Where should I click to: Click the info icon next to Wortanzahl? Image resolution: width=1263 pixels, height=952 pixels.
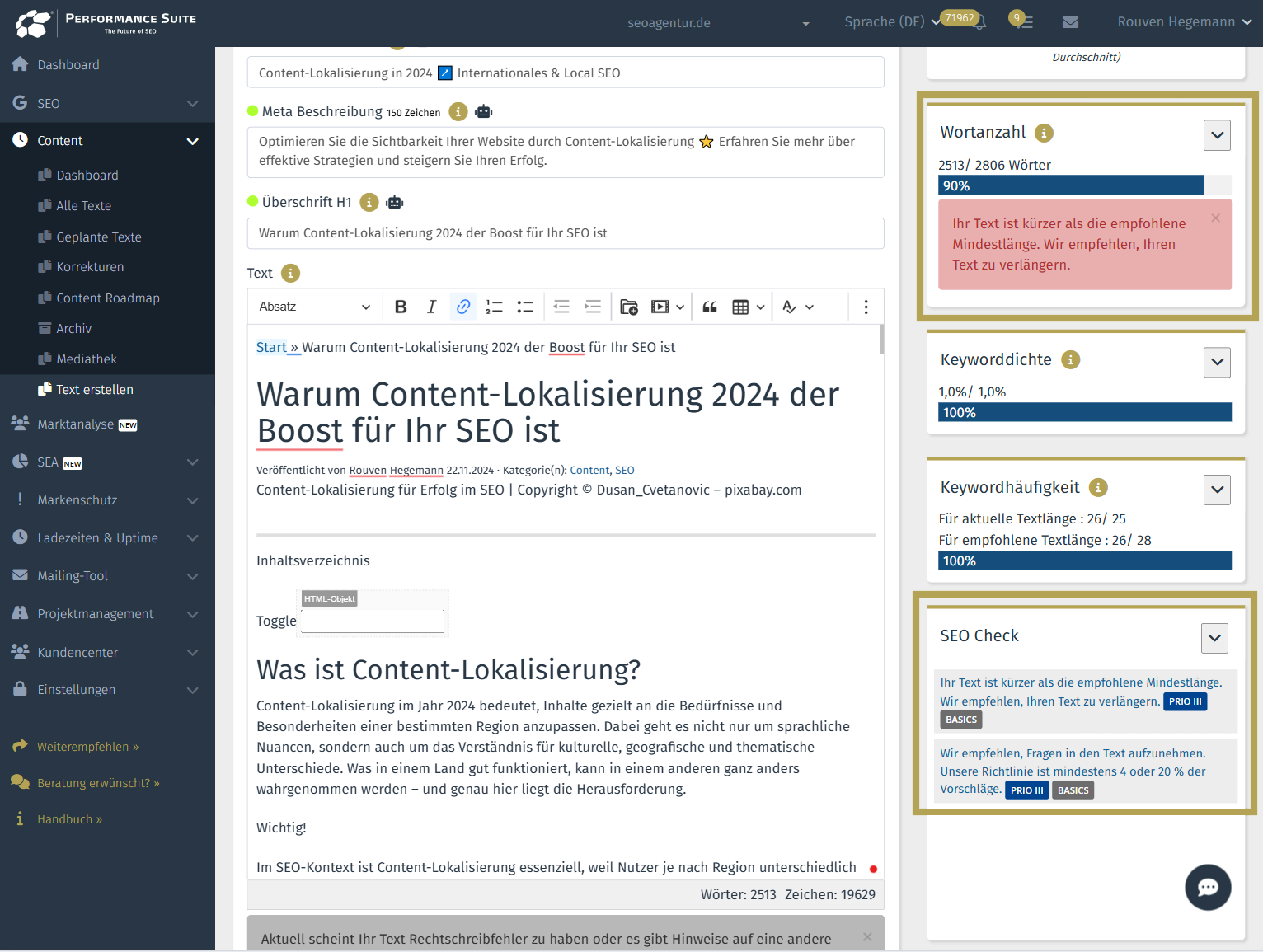(1045, 132)
